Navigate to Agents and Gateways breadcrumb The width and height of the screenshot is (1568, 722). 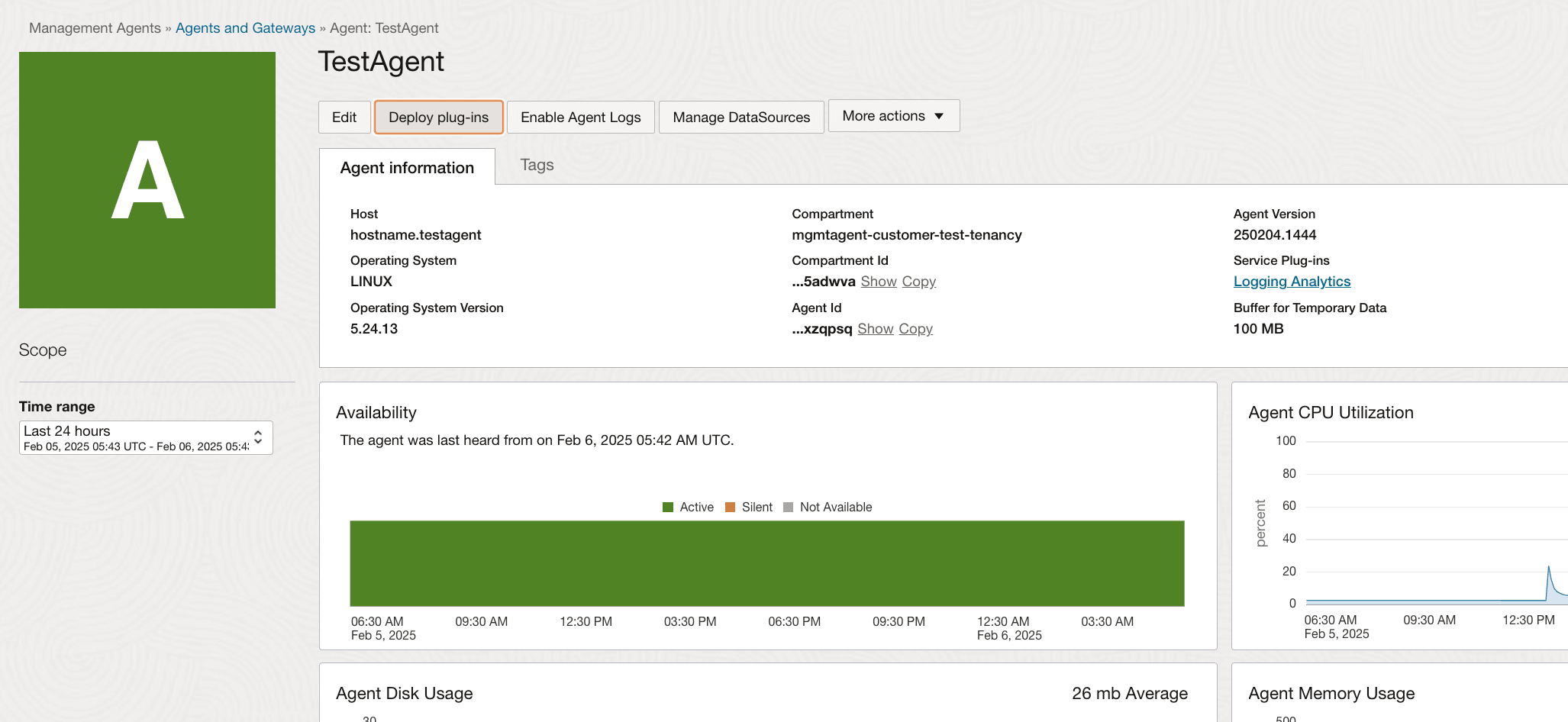[x=245, y=27]
